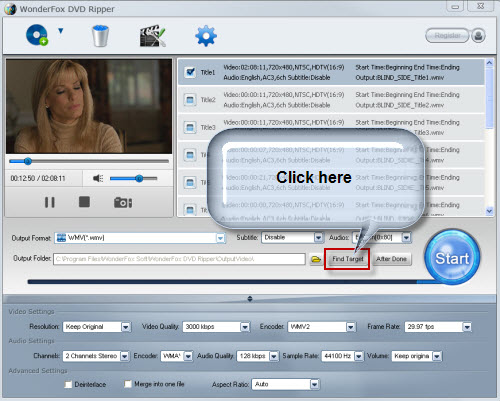Click the Register button
500x401 pixels.
[447, 35]
